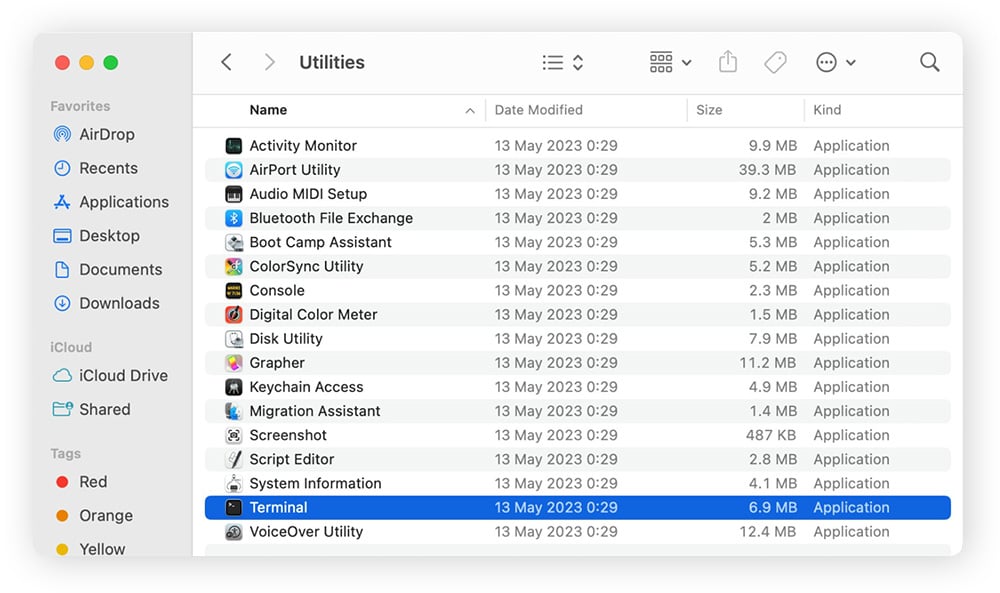
Task: Open the Shared sidebar item
Action: [91, 409]
